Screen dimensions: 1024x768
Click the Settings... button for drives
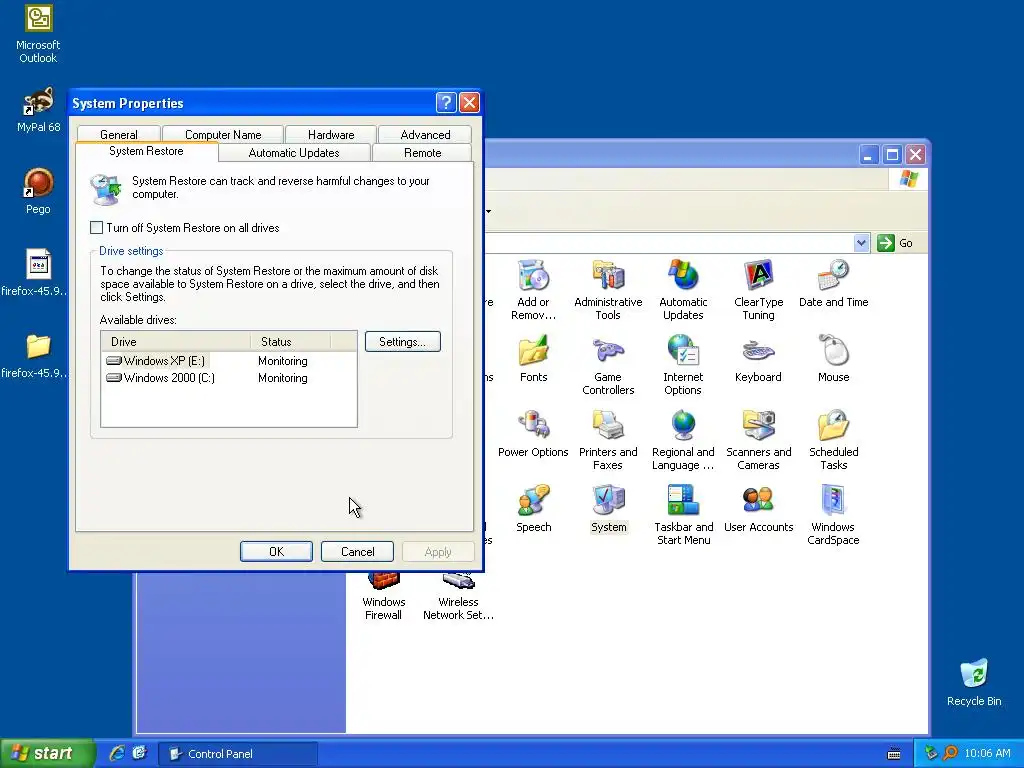point(402,342)
